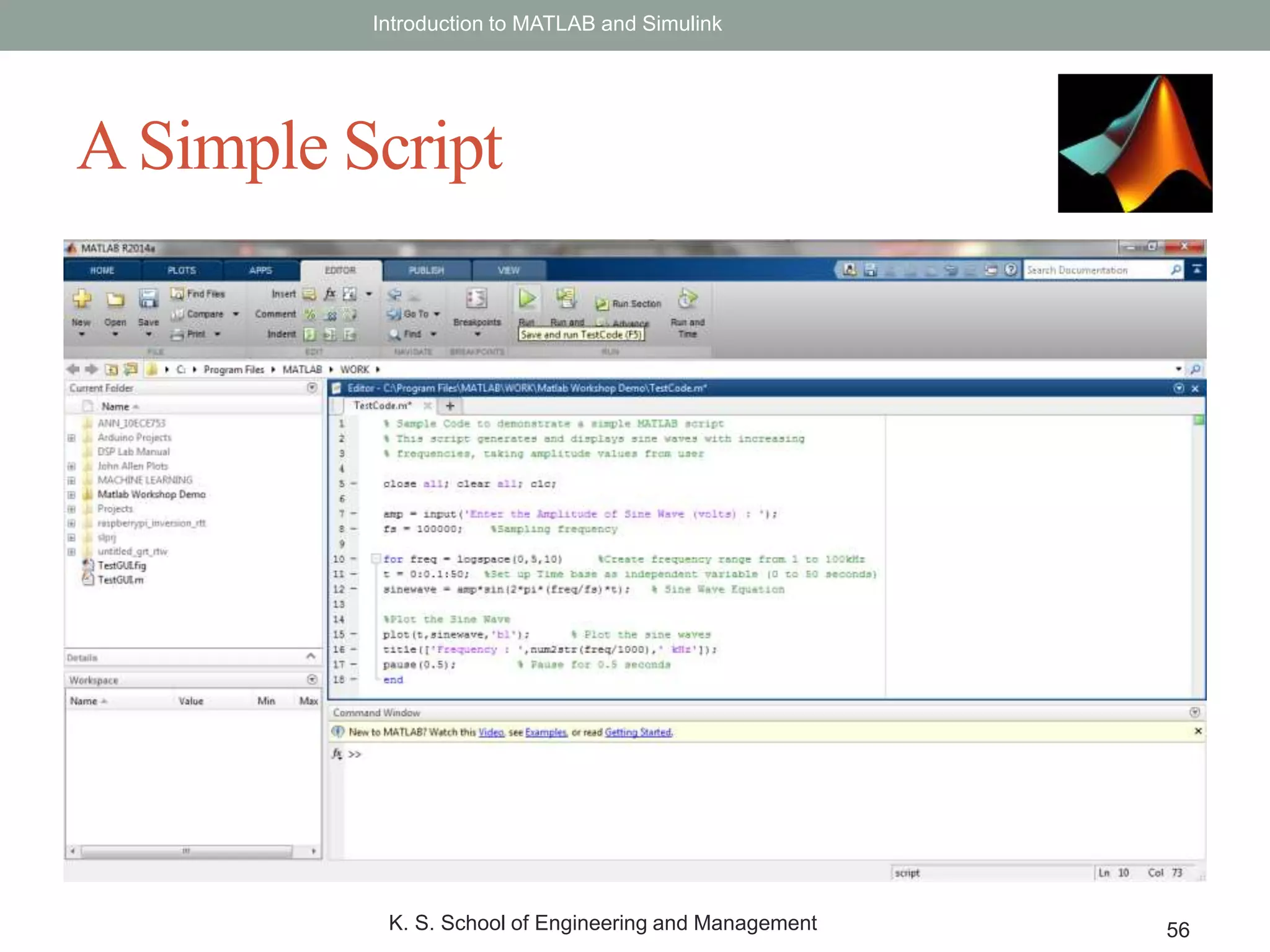Set breakpoint dash at line 7
Image resolution: width=1270 pixels, height=952 pixels.
(353, 514)
